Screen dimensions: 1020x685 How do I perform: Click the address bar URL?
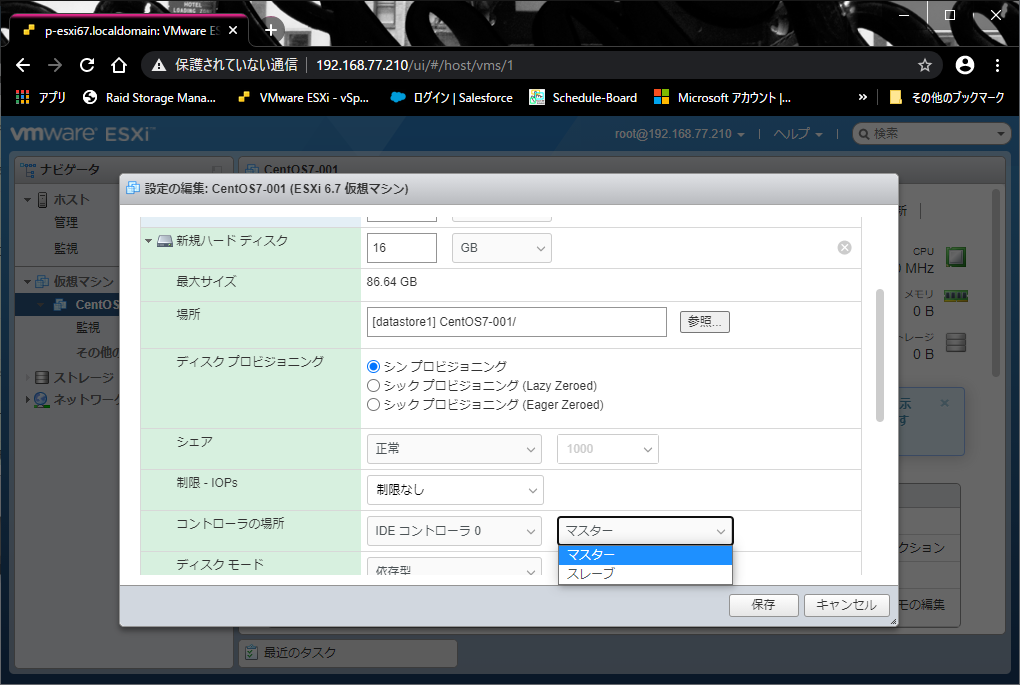414,65
